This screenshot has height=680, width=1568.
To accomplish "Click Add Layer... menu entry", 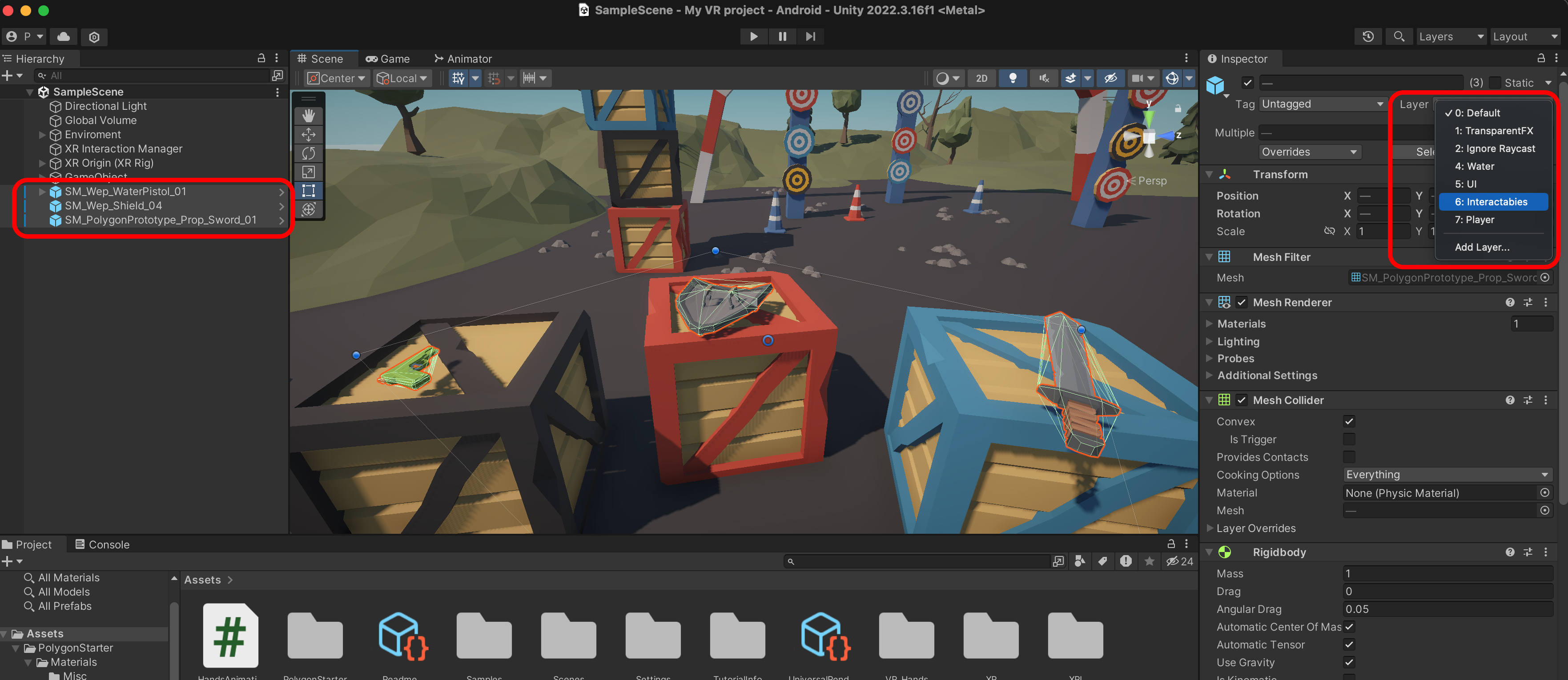I will coord(1482,247).
